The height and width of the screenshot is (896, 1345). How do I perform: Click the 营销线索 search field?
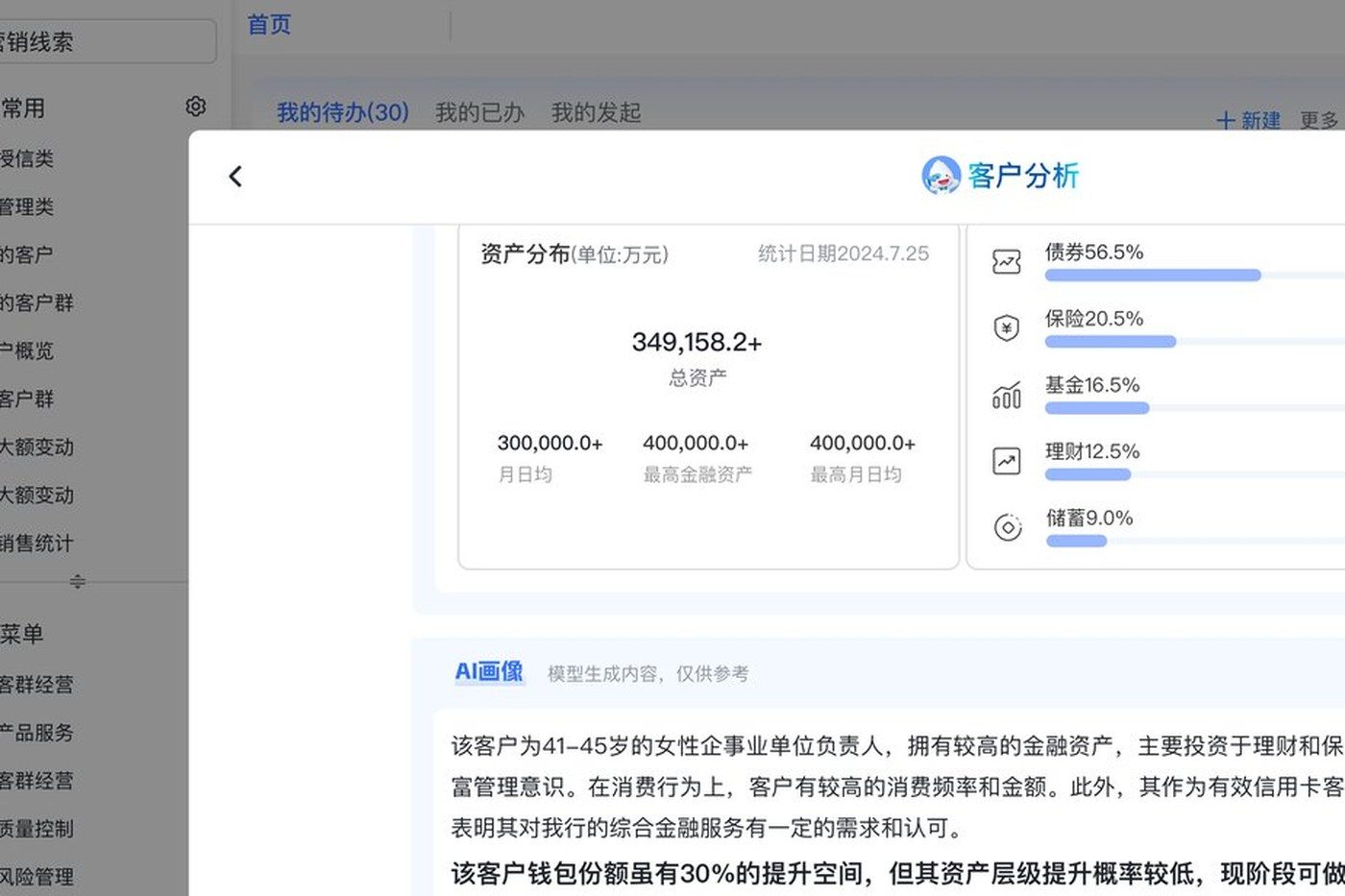pos(108,41)
